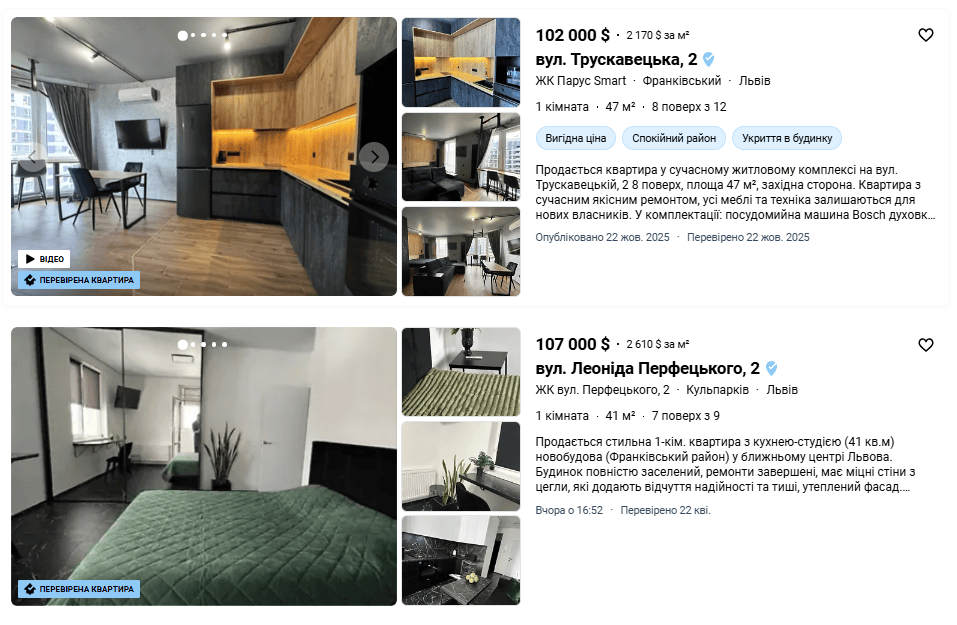
Task: Select the Укриття в будинку tag
Action: coord(787,138)
